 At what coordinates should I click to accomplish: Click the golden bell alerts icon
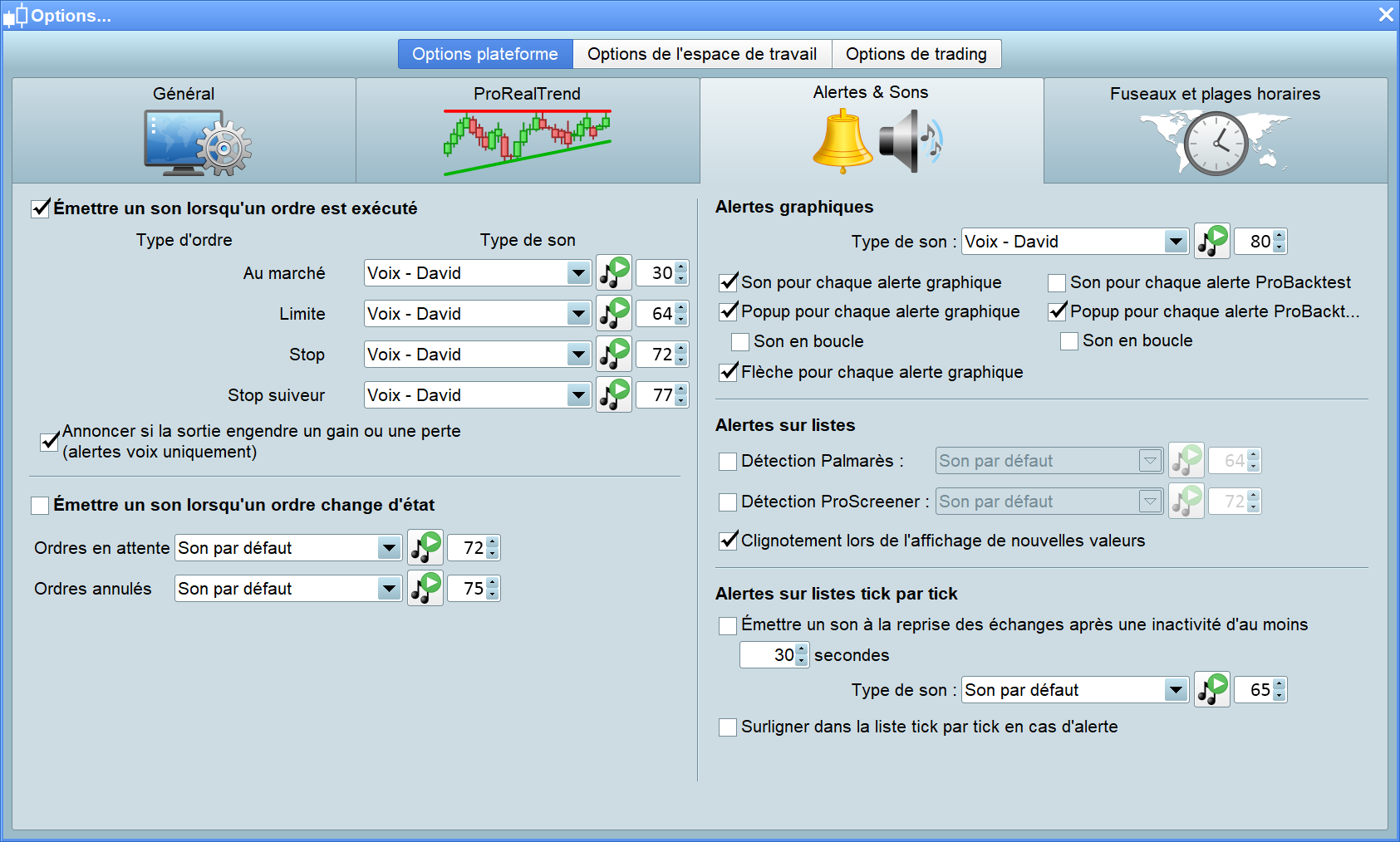pyautogui.click(x=842, y=143)
